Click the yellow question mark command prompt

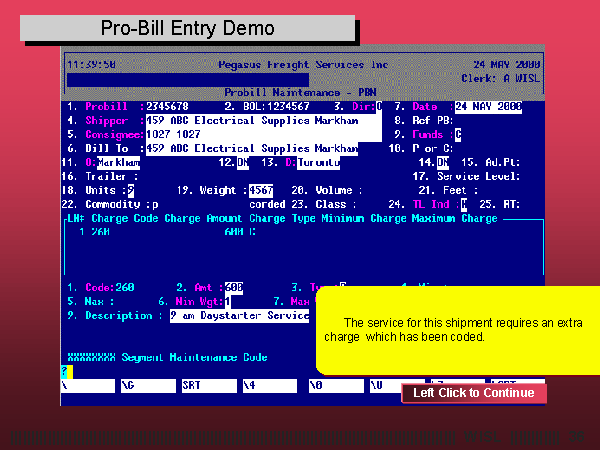point(65,370)
